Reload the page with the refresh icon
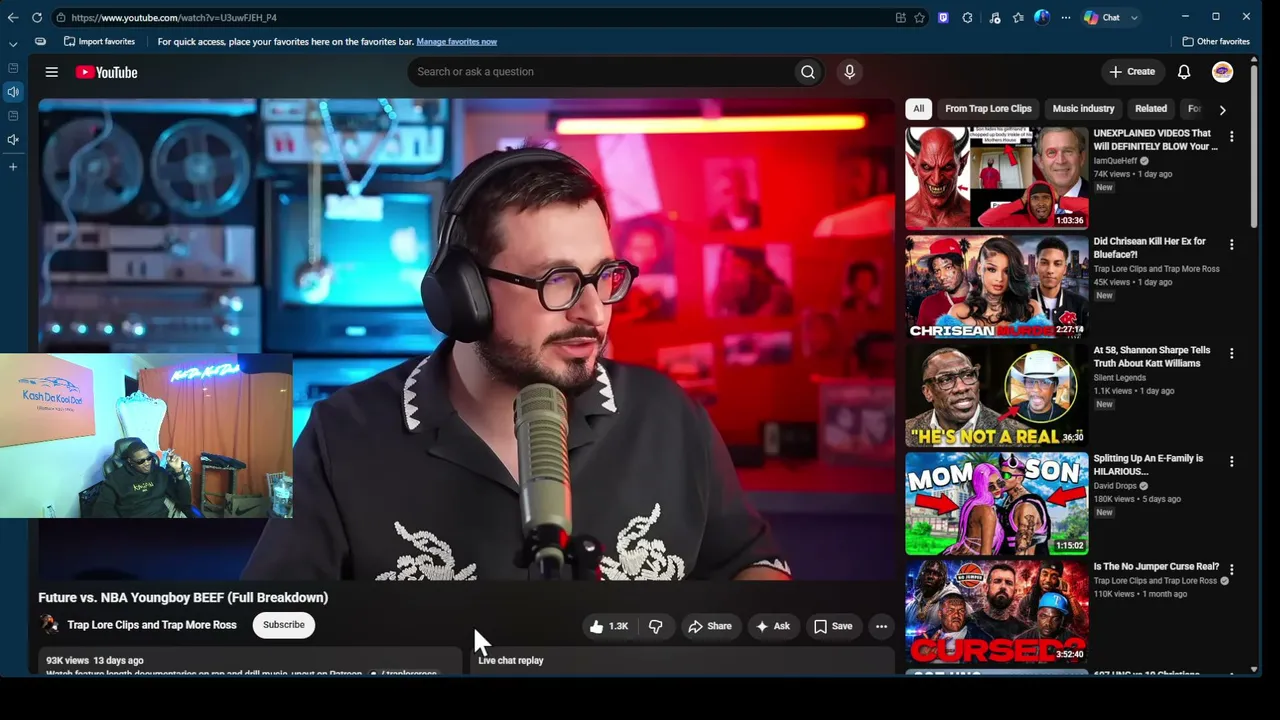 point(37,17)
